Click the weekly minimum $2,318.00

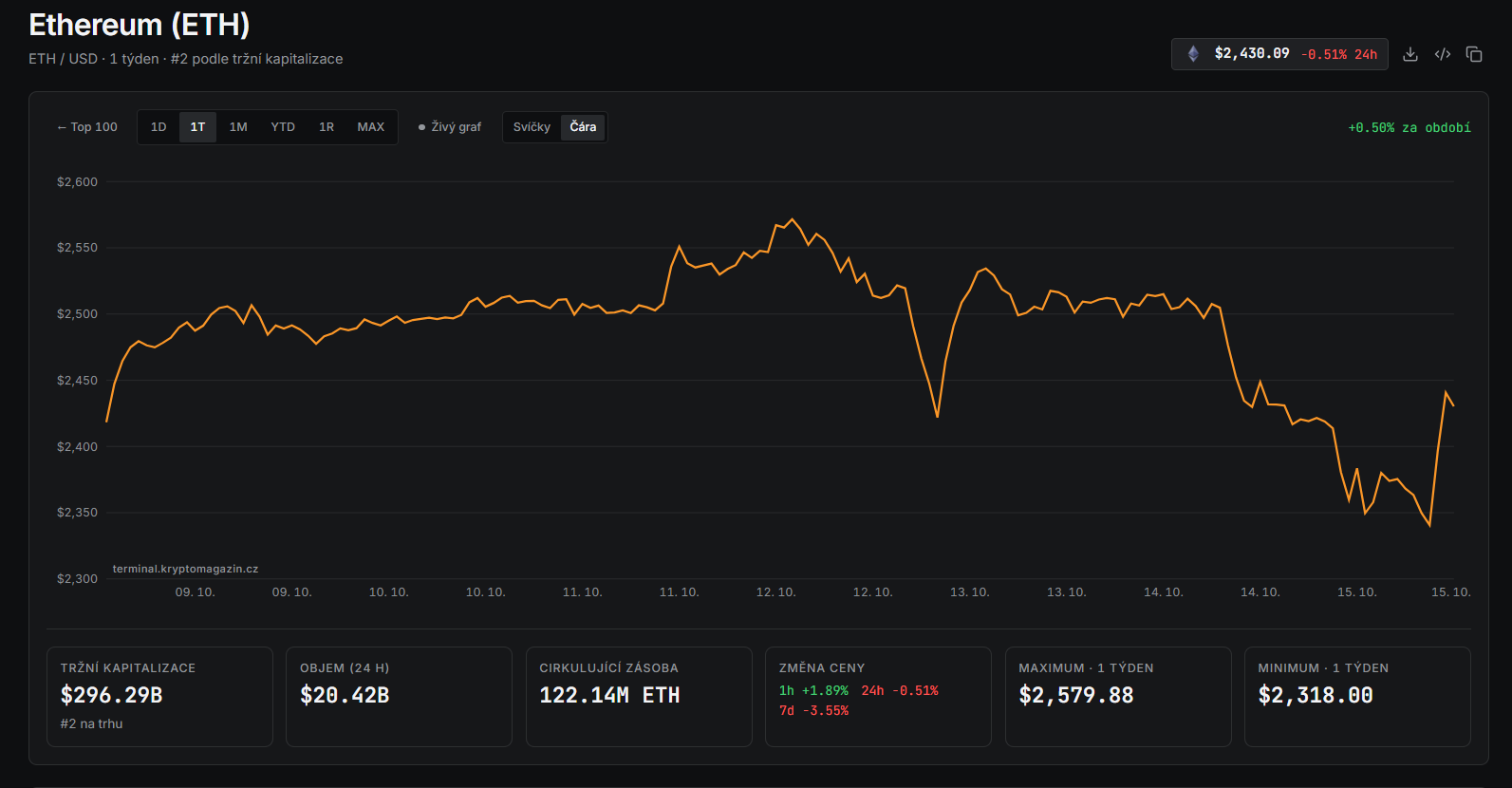pyautogui.click(x=1316, y=695)
